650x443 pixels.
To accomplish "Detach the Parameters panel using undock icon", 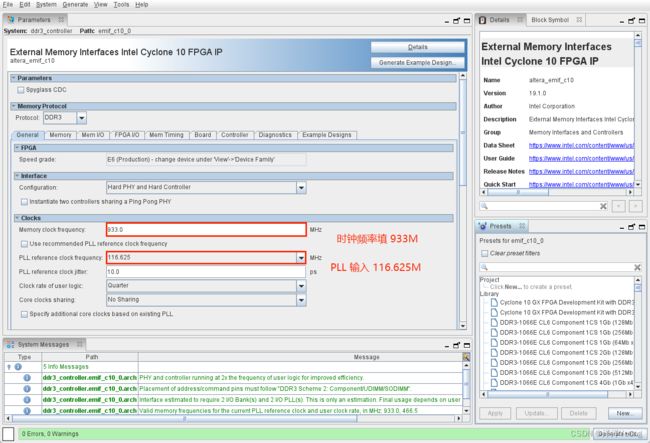I will [x=456, y=20].
